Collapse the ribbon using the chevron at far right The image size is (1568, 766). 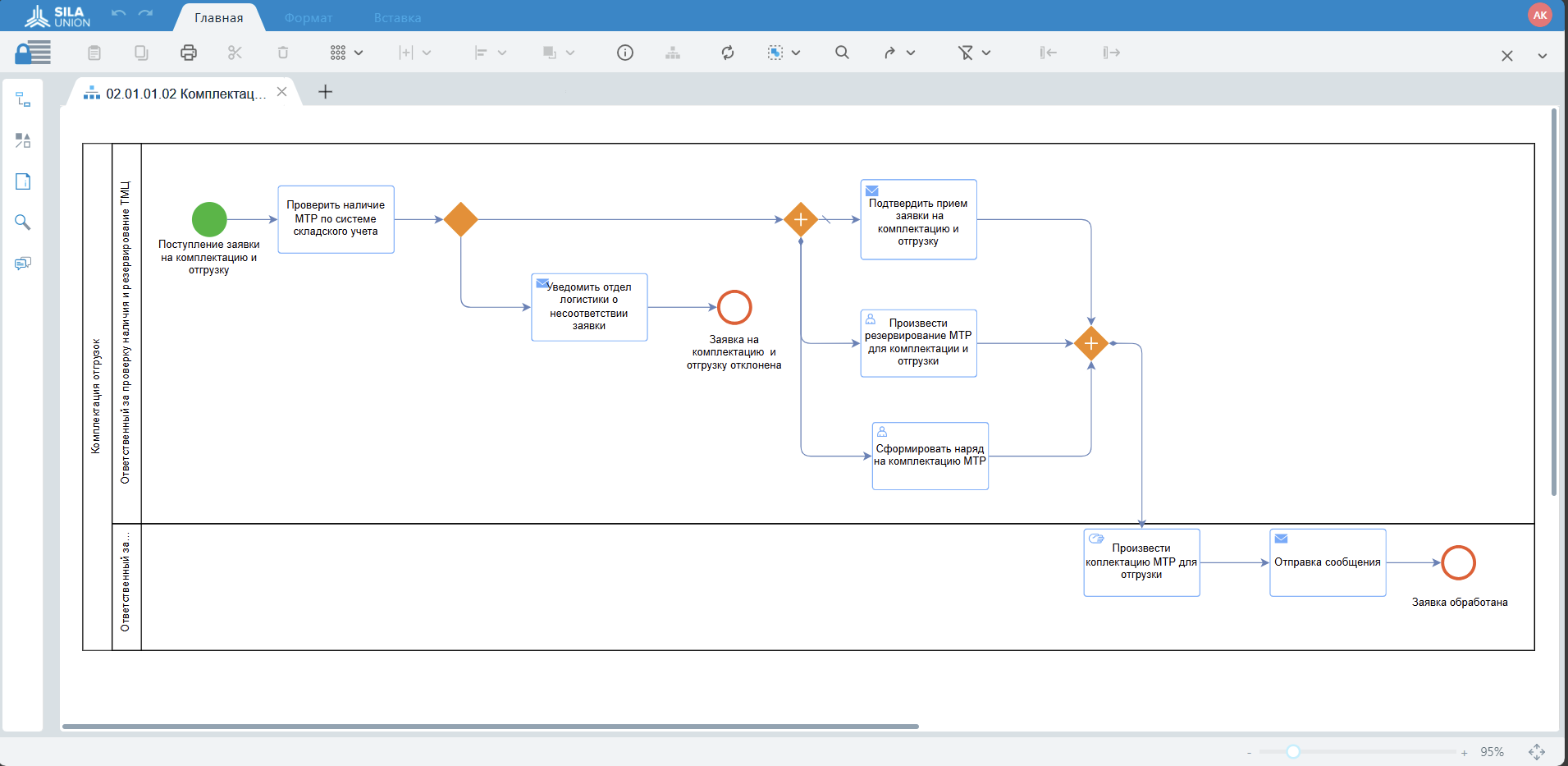[1543, 56]
